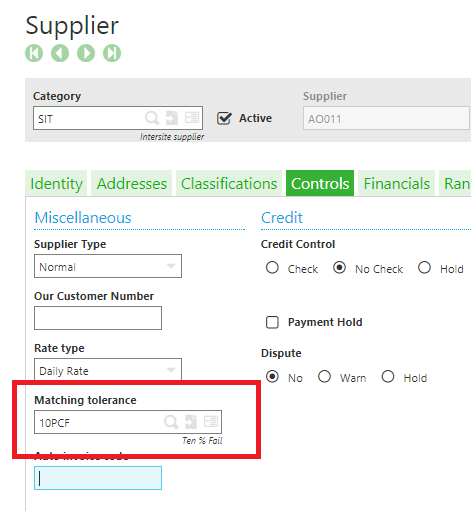Select Credit Control No Check option
The height and width of the screenshot is (511, 471).
339,268
